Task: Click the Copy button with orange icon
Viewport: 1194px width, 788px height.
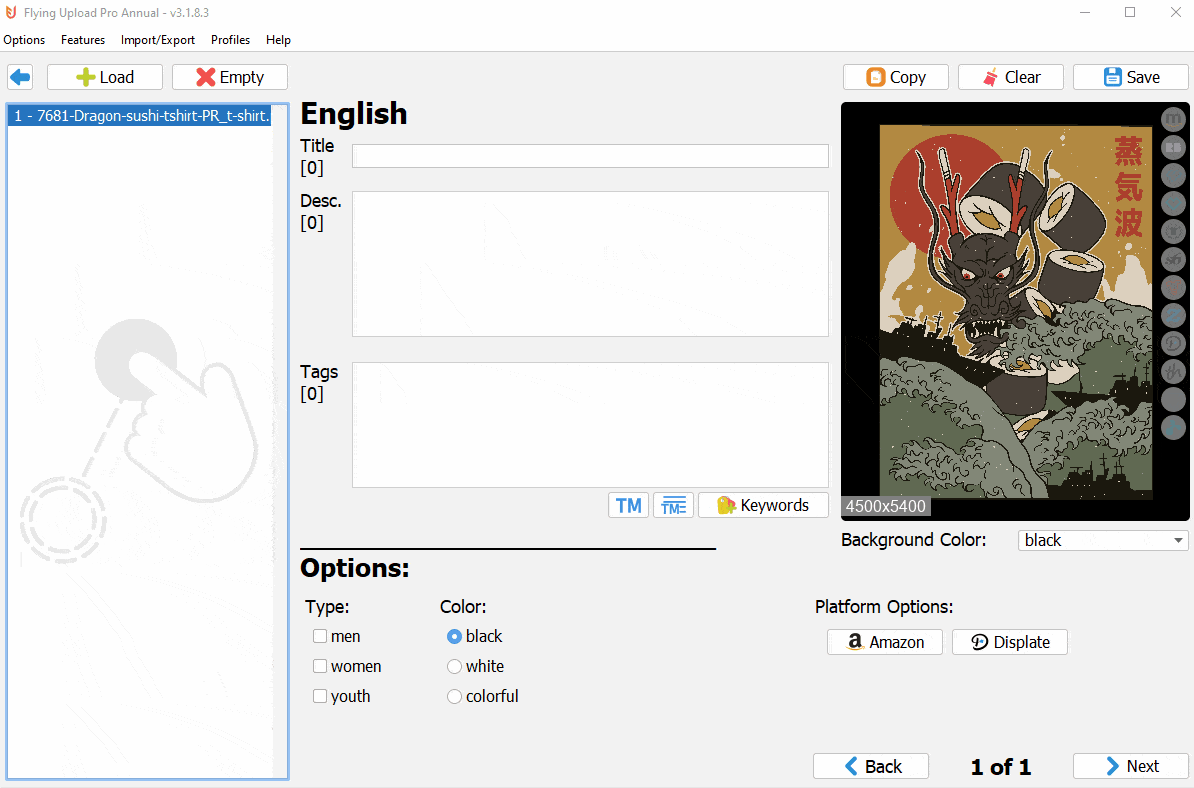Action: 896,77
